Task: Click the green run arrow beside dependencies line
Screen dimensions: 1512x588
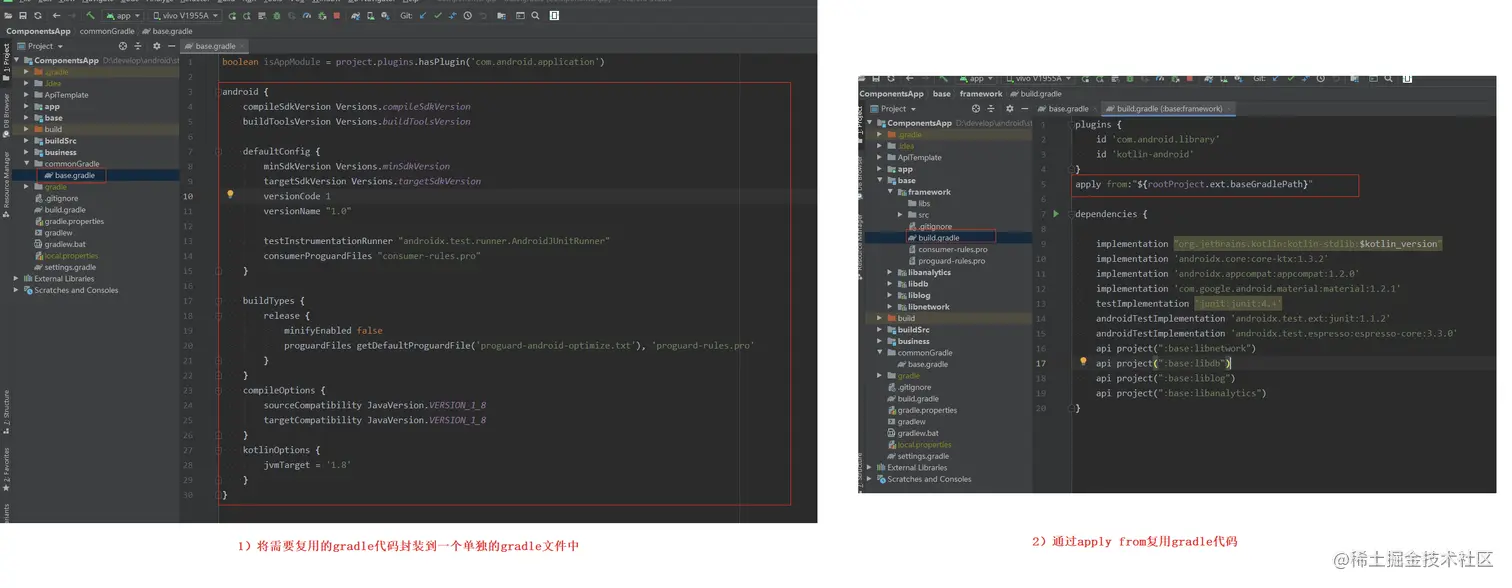Action: pyautogui.click(x=1055, y=214)
